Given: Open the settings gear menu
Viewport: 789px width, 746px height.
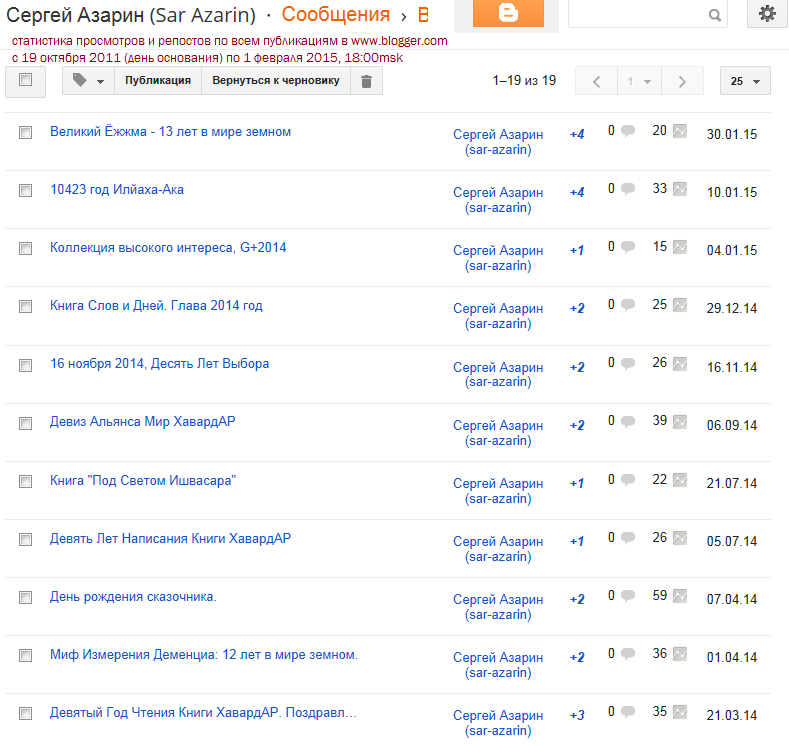Looking at the screenshot, I should click(767, 14).
